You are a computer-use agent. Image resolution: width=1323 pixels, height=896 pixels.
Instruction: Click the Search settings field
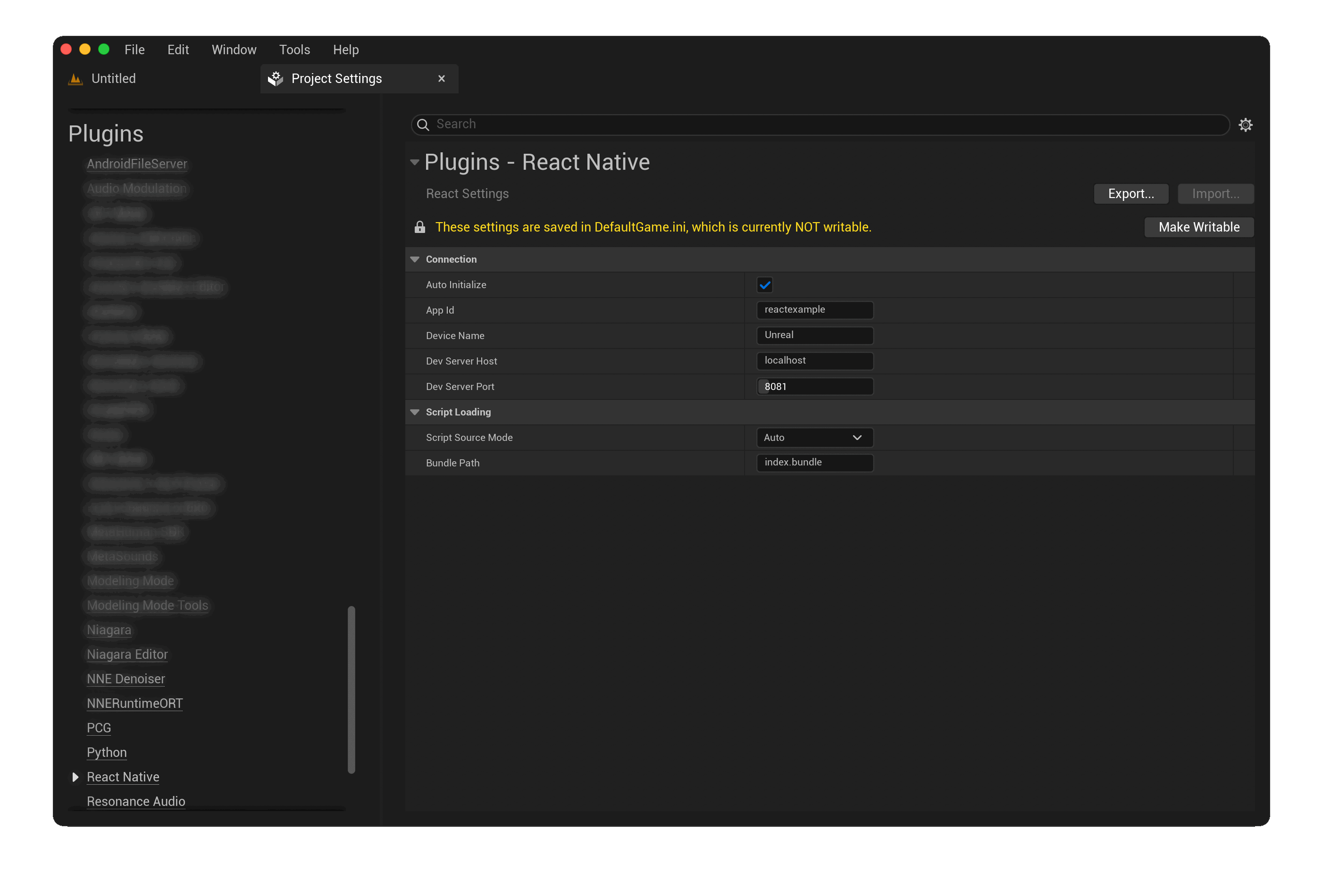(x=820, y=124)
